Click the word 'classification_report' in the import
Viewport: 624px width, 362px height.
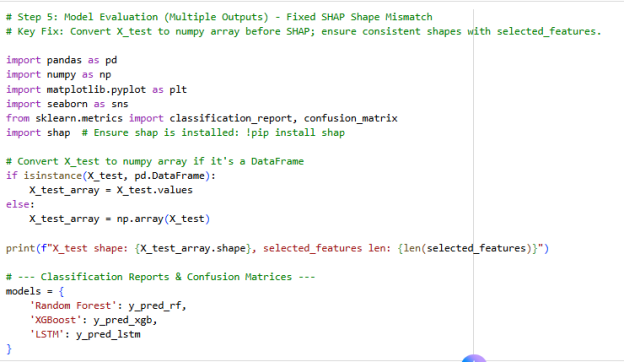tap(231, 118)
